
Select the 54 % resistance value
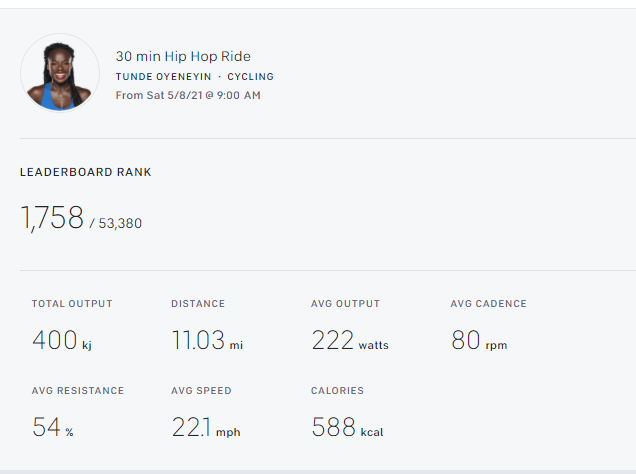52,428
